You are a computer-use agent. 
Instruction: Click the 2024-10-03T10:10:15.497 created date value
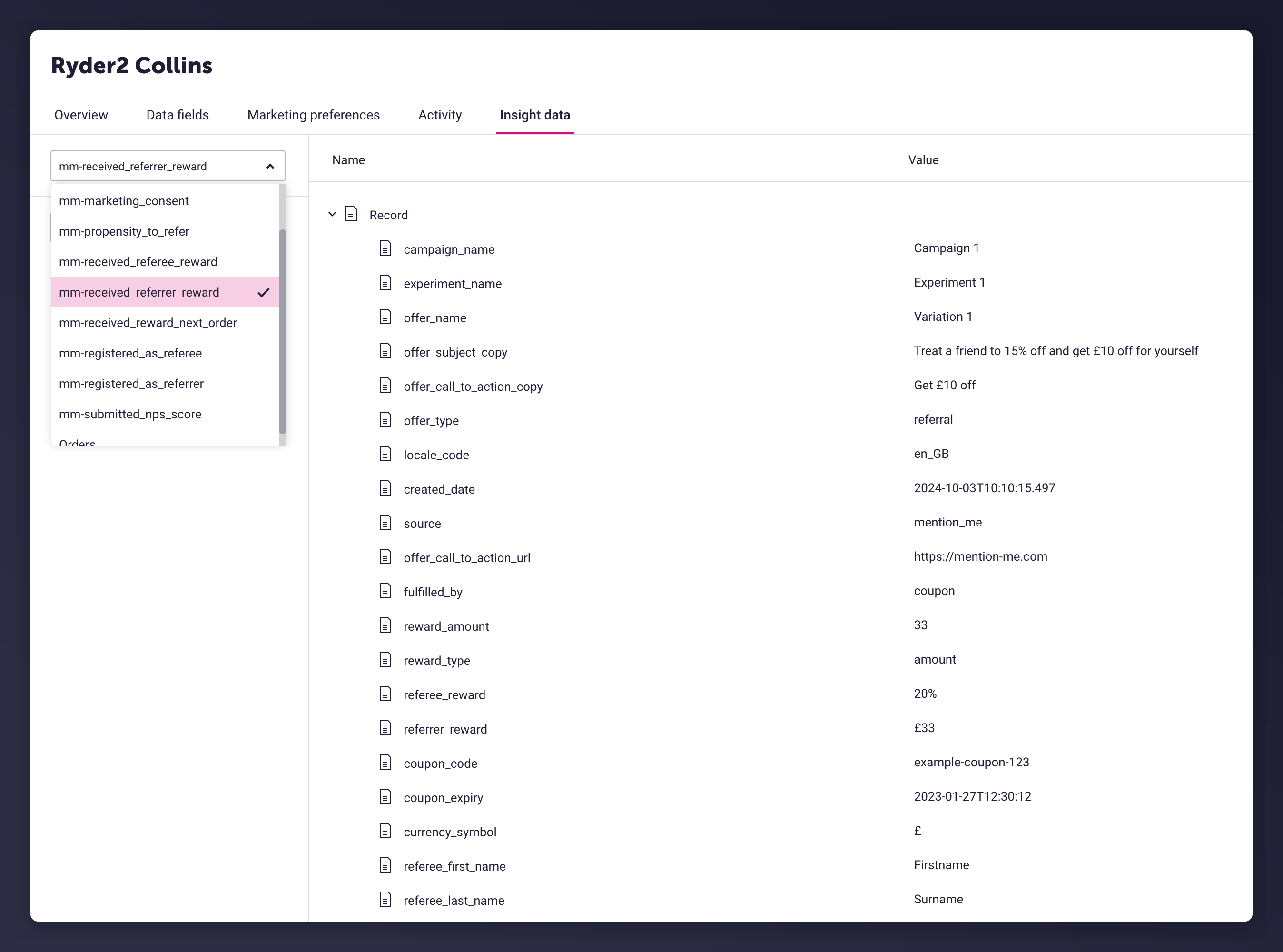[985, 488]
